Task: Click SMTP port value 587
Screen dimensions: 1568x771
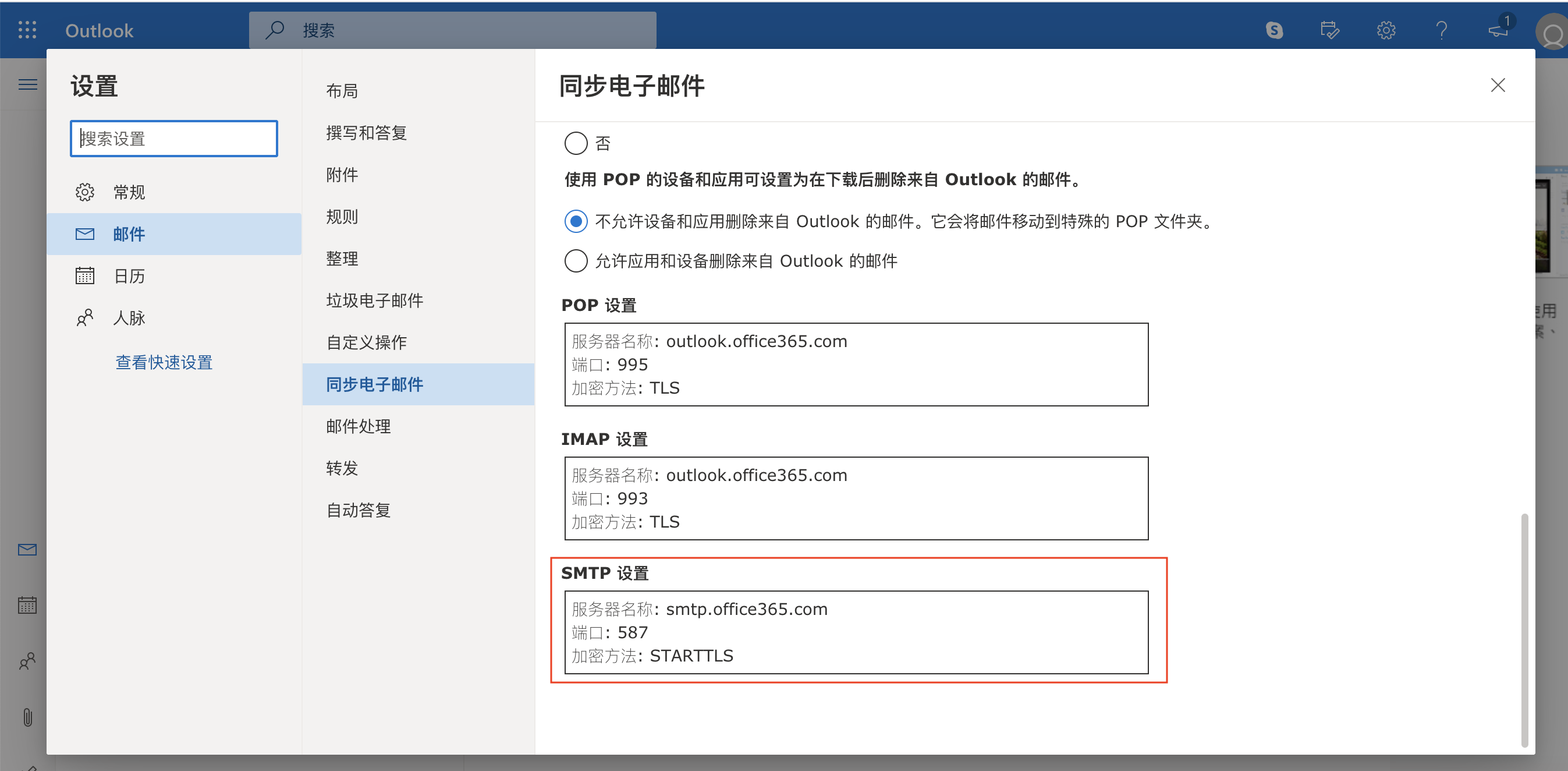Action: pyautogui.click(x=633, y=632)
